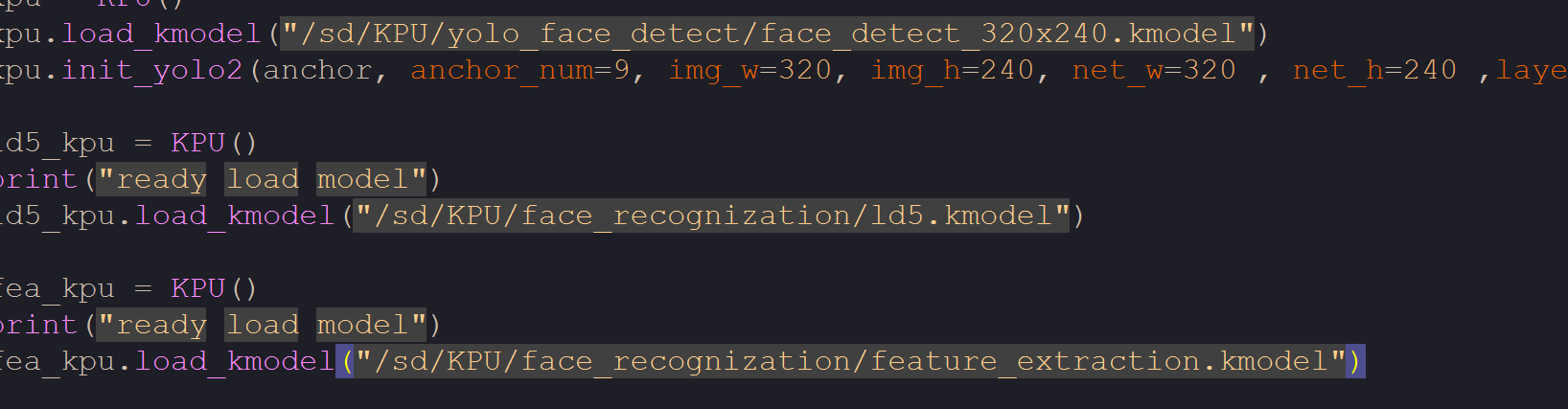This screenshot has width=1568, height=409.
Task: Click highlighted closing parenthesis after feature_extraction.kmodel
Action: pyautogui.click(x=1355, y=362)
